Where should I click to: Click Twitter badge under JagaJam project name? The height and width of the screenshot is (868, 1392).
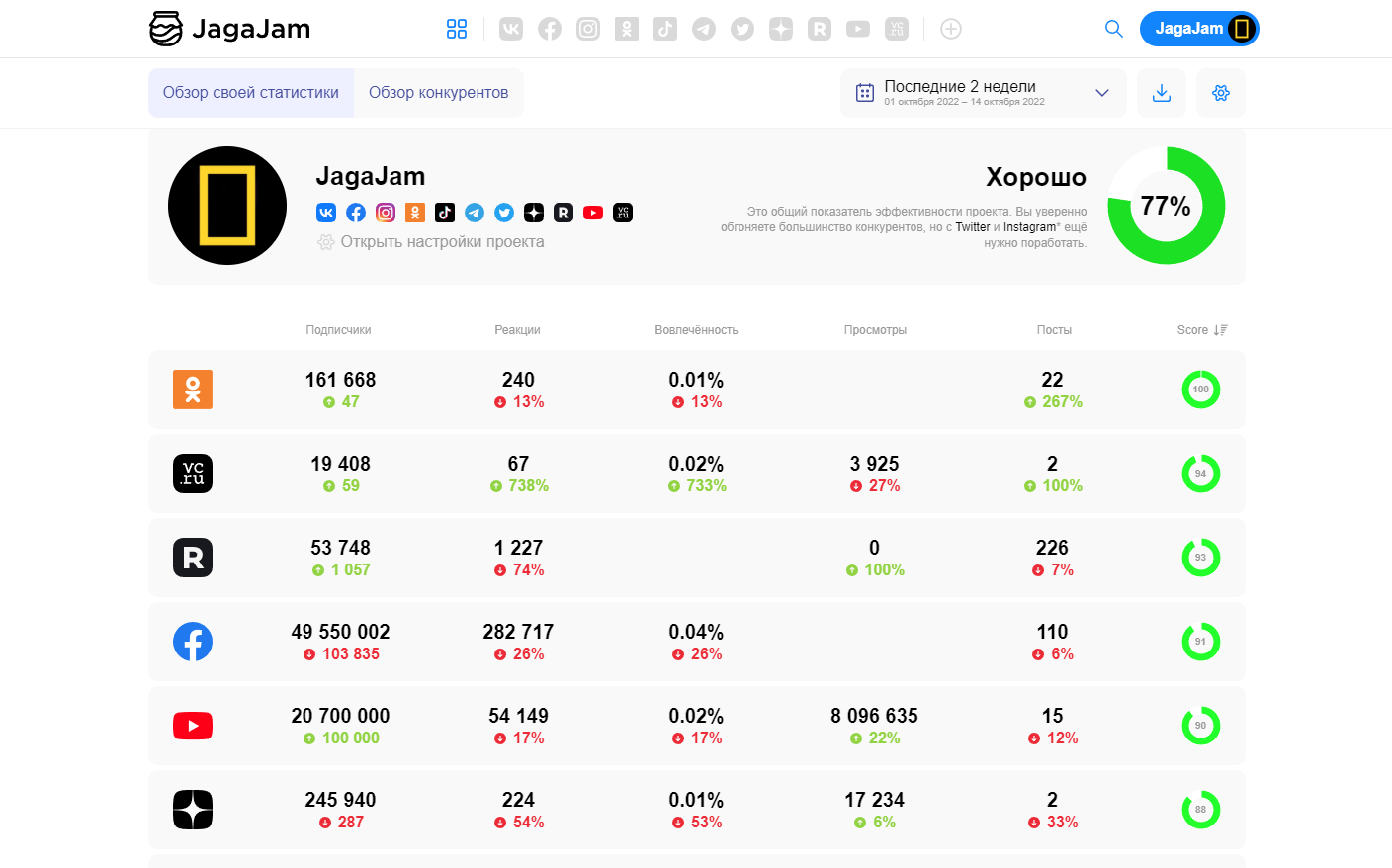click(504, 213)
